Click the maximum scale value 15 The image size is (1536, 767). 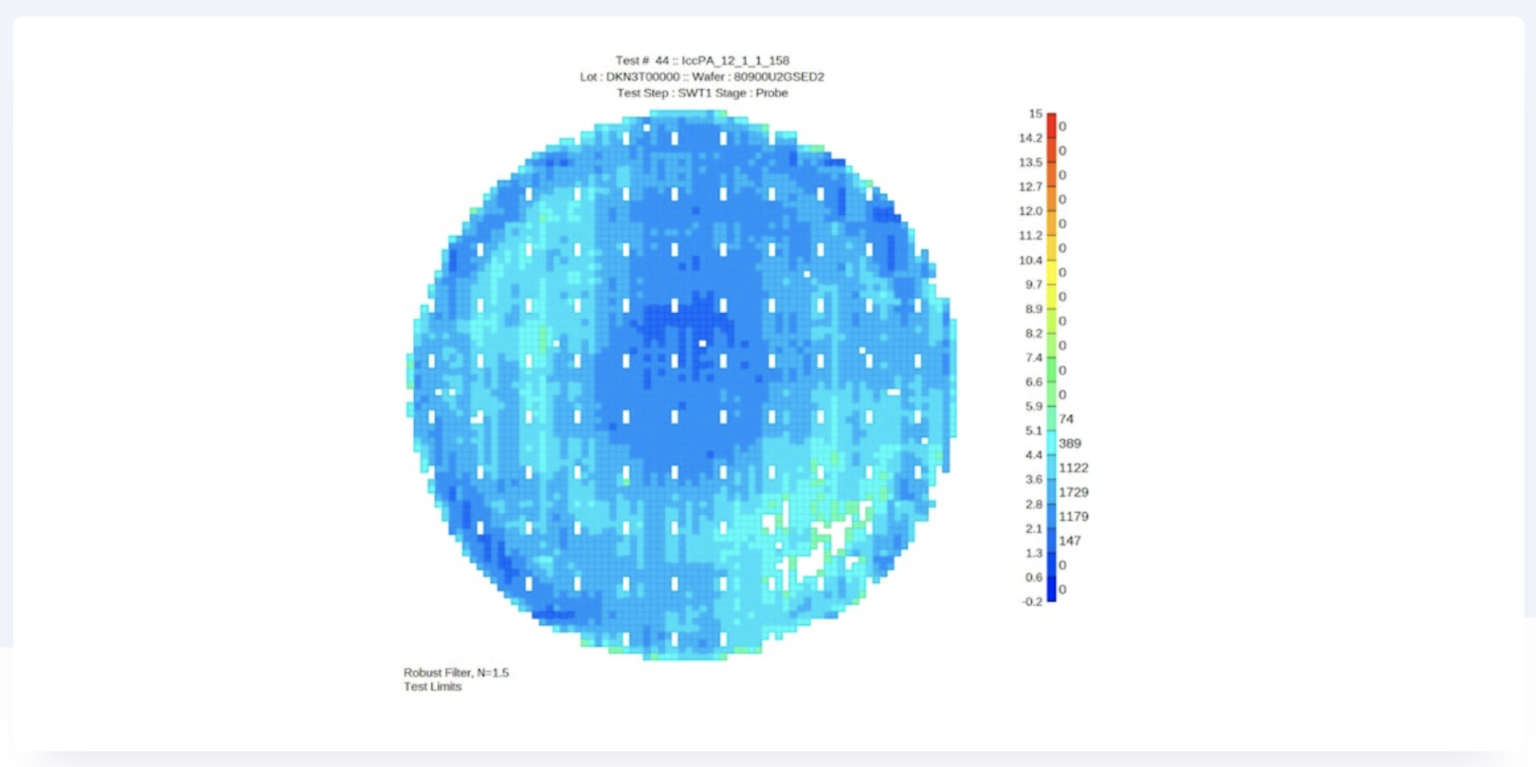click(x=1035, y=114)
